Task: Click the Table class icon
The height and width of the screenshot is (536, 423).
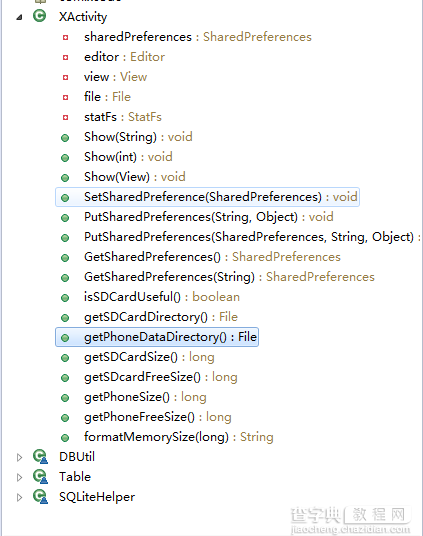Action: coord(40,477)
